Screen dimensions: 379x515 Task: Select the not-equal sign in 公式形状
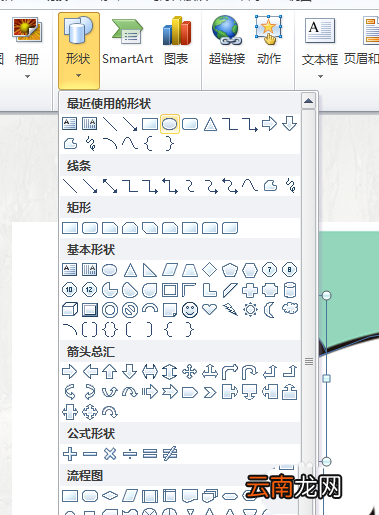coord(170,454)
